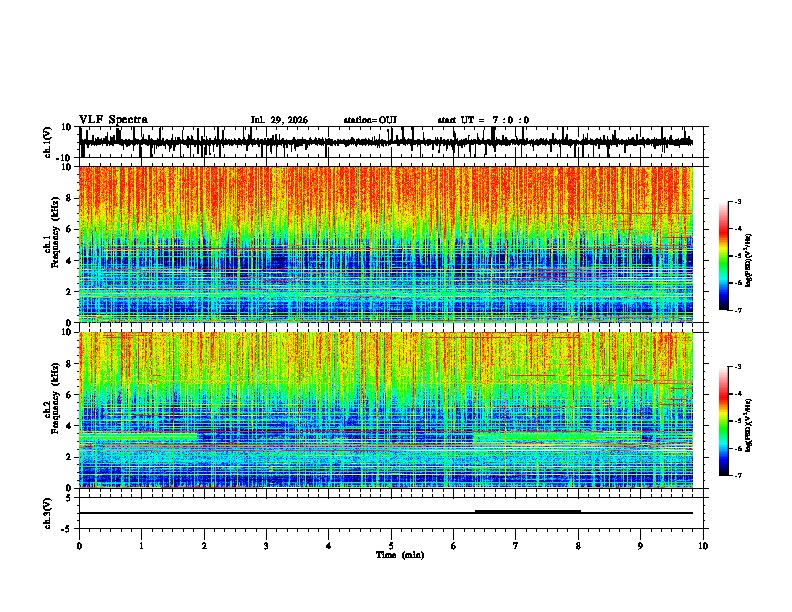792x612 pixels.
Task: Click time axis tick label "6"
Action: 454,546
